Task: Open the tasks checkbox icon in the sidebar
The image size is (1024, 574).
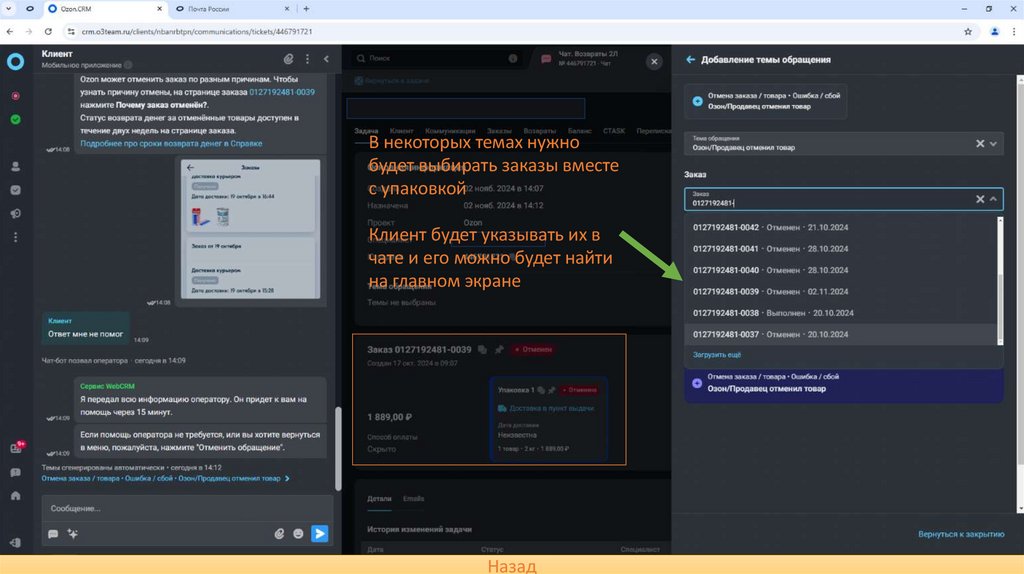Action: pos(16,190)
